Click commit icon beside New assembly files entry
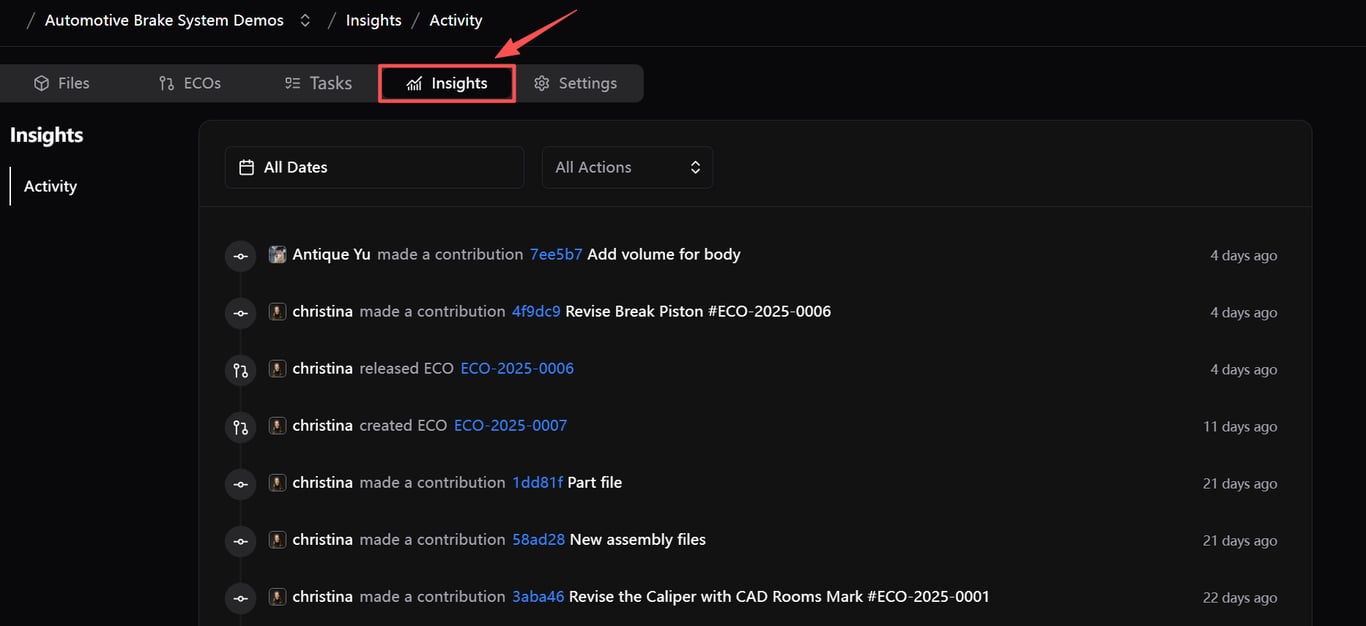This screenshot has height=626, width=1366. (x=240, y=541)
